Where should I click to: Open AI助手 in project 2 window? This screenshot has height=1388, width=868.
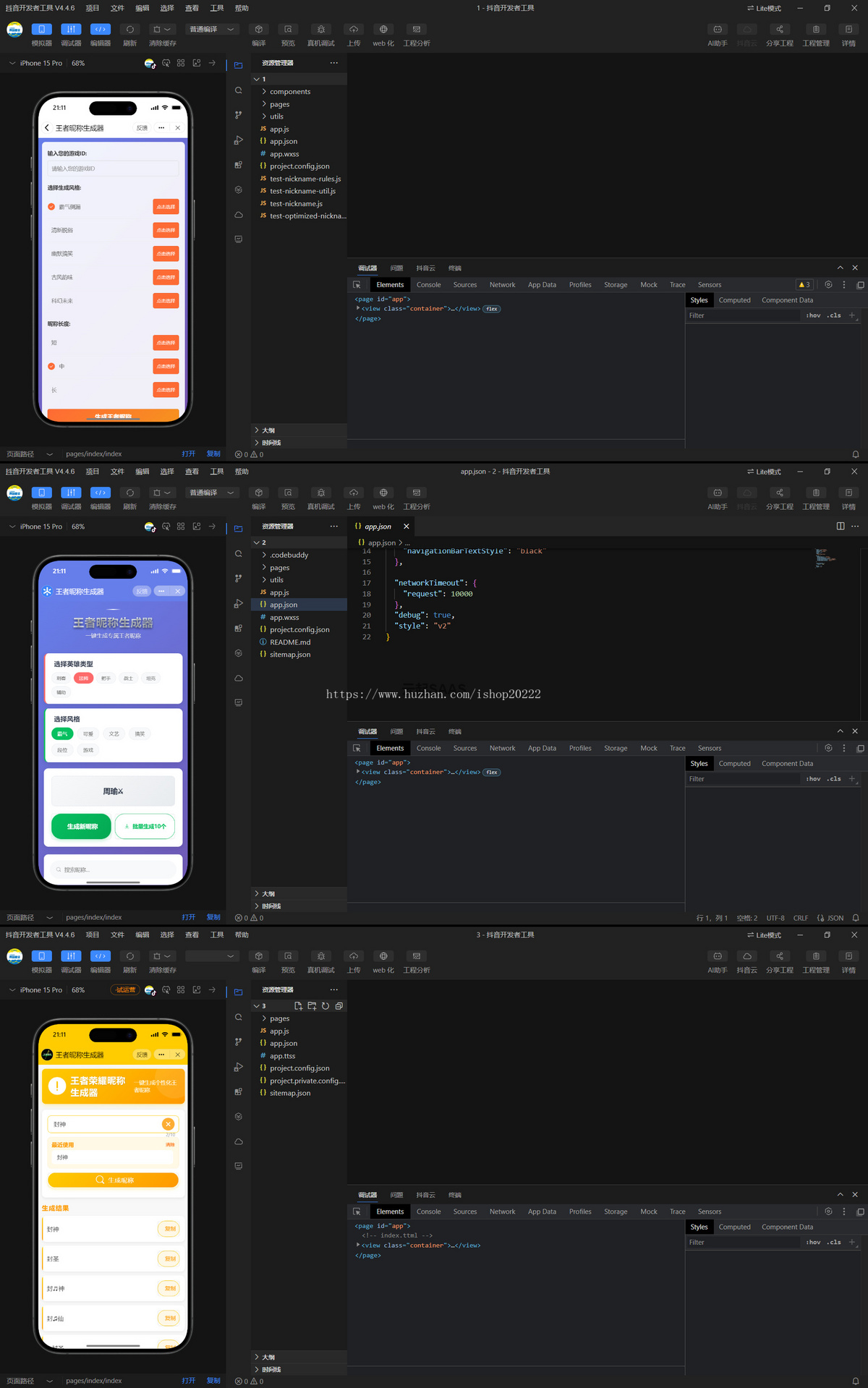pyautogui.click(x=718, y=493)
